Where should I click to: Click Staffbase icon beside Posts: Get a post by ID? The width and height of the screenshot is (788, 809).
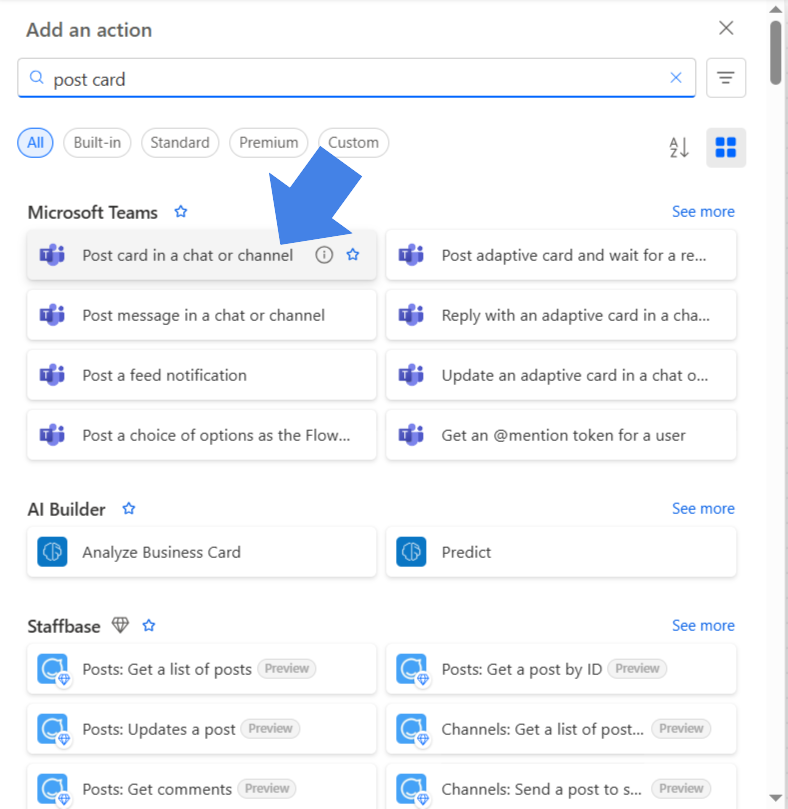coord(412,669)
